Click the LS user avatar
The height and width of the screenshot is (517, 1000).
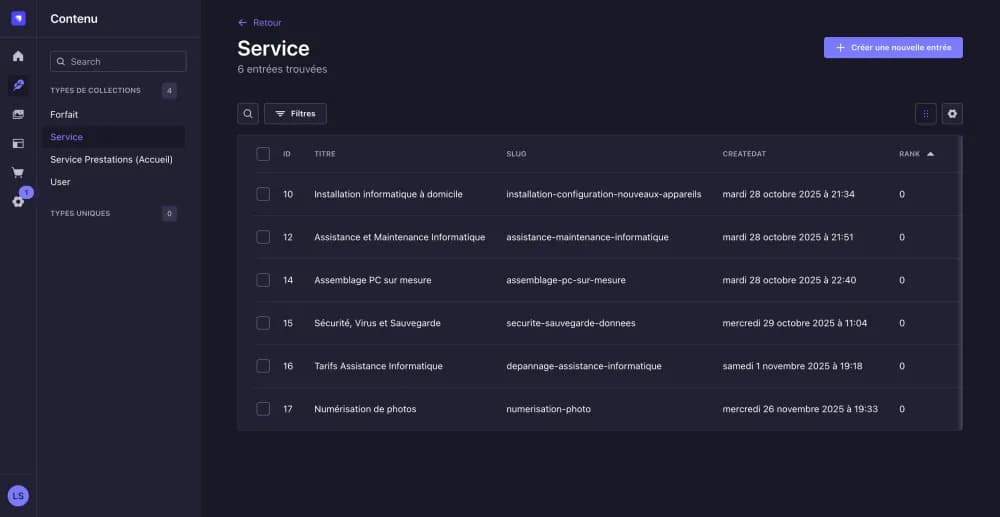[x=18, y=495]
